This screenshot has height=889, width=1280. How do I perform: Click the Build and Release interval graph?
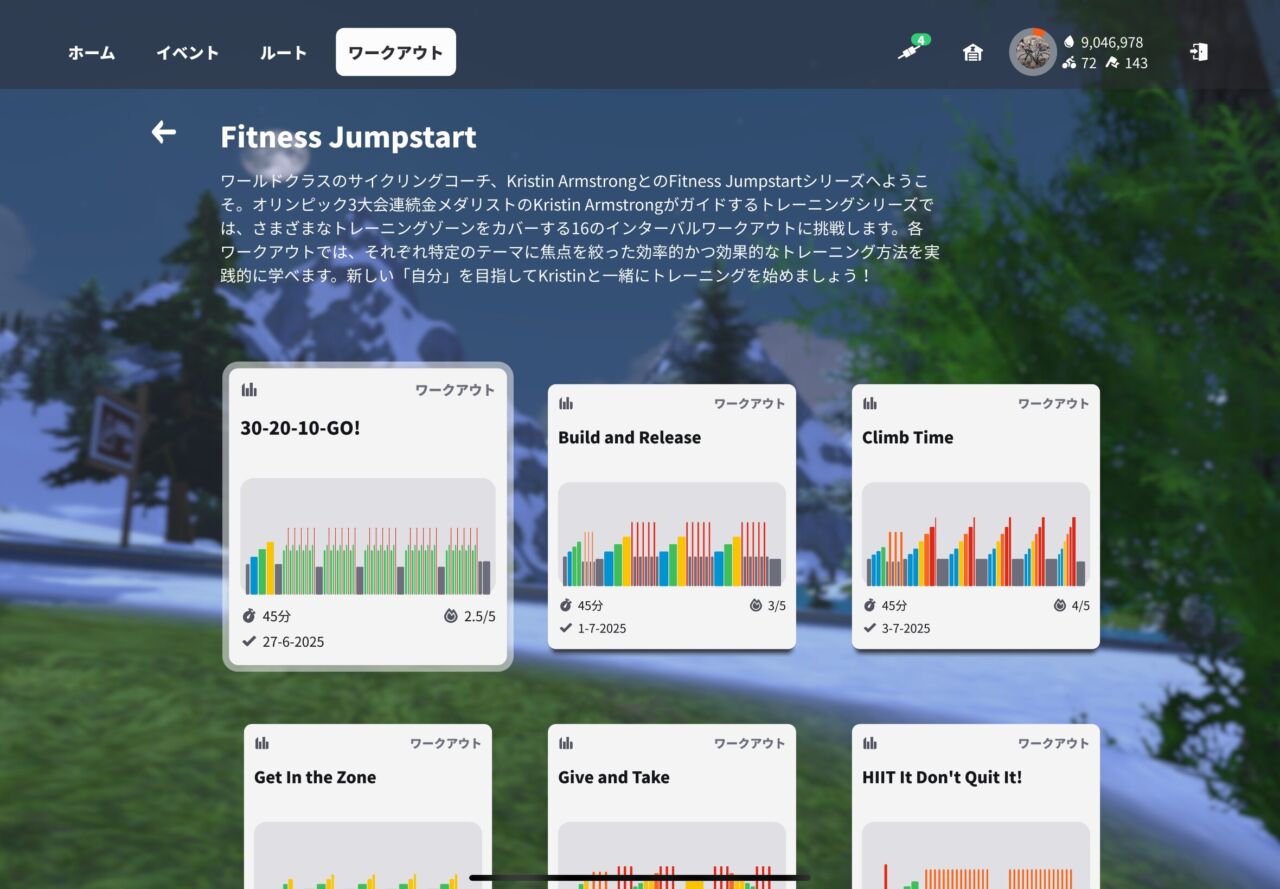[x=672, y=536]
